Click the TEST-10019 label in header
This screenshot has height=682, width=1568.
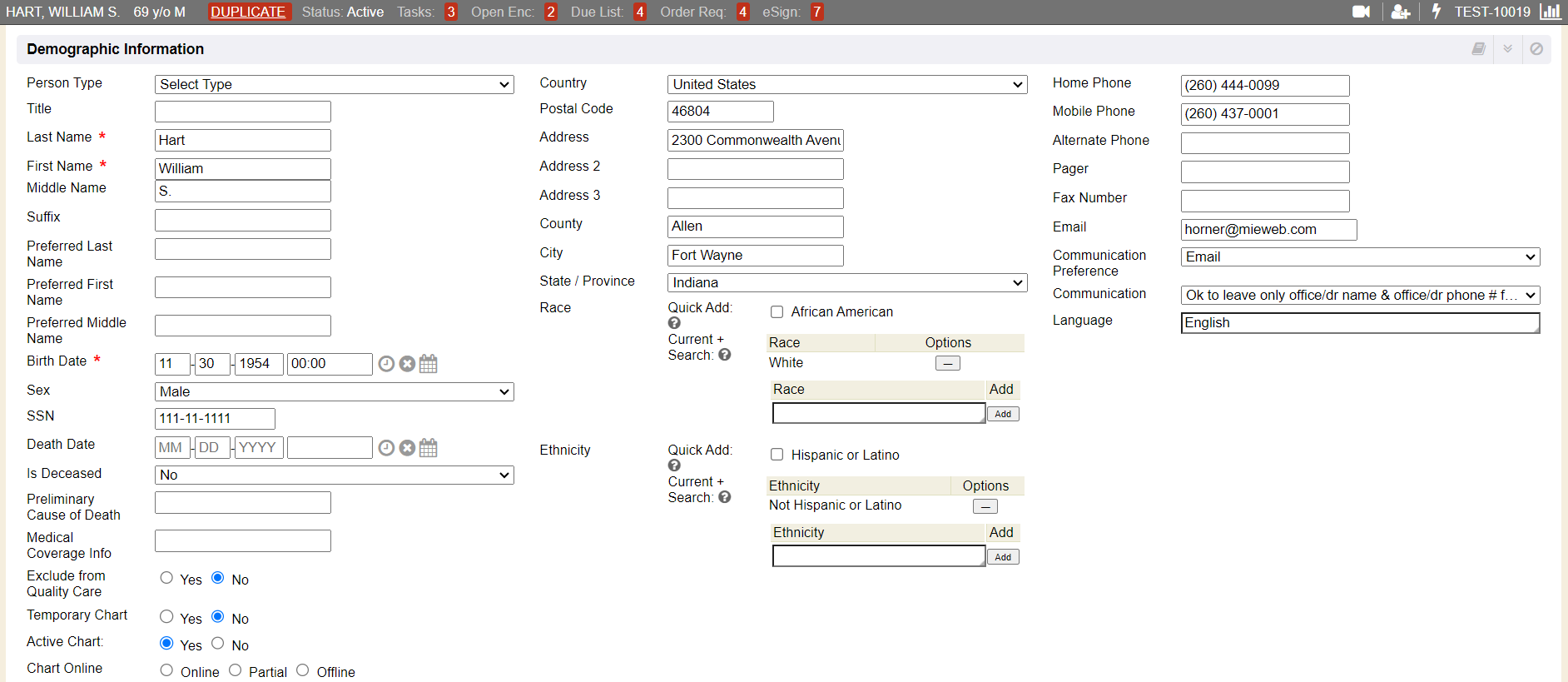[1492, 12]
